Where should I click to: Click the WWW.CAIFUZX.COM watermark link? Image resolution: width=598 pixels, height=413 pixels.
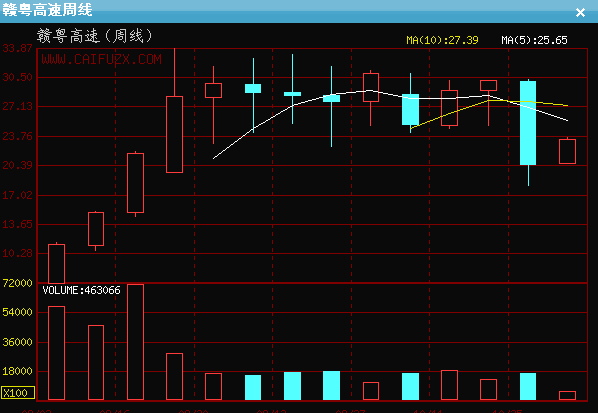point(101,59)
